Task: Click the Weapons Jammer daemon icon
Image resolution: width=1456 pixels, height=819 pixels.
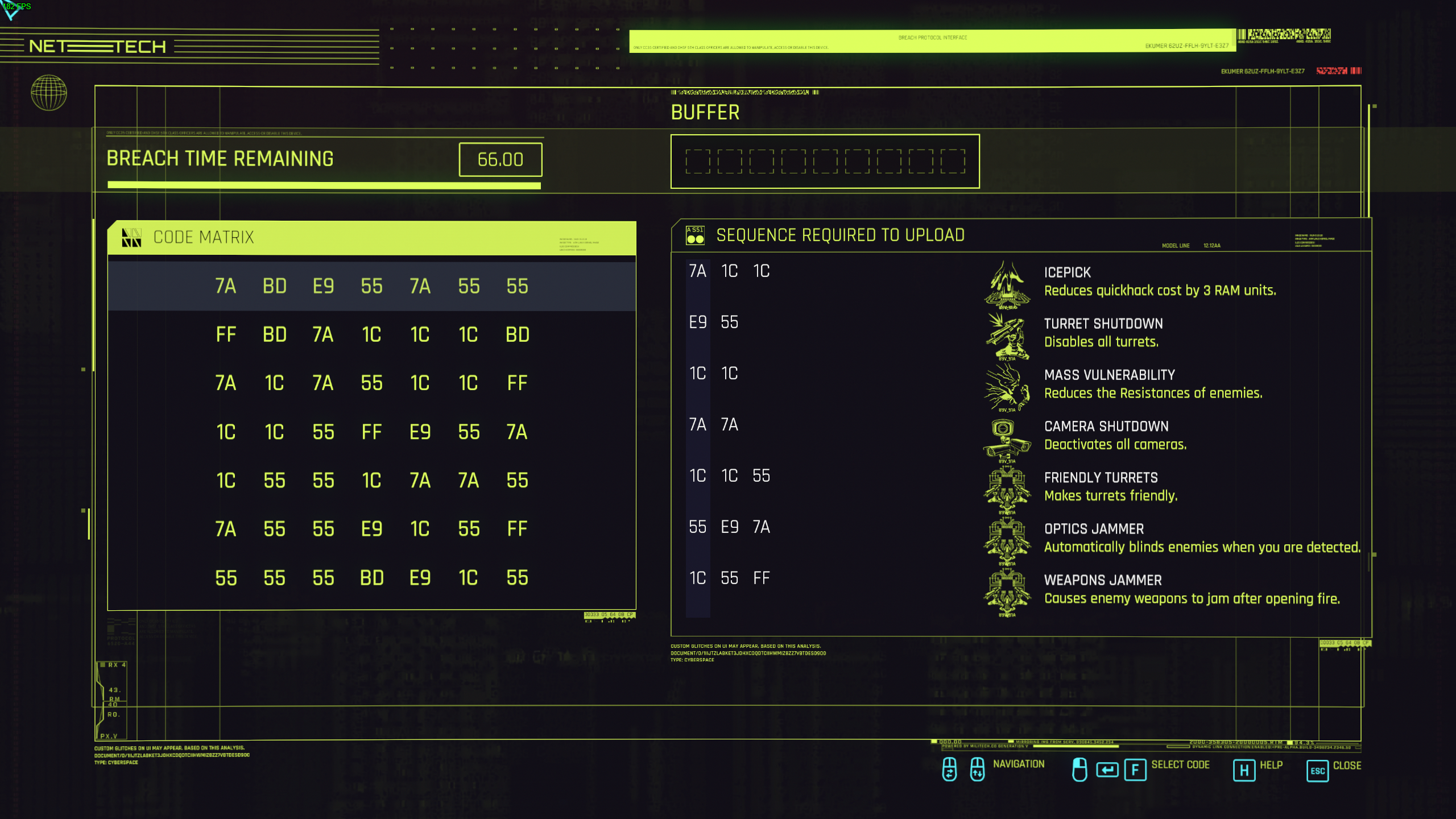Action: point(1007,592)
